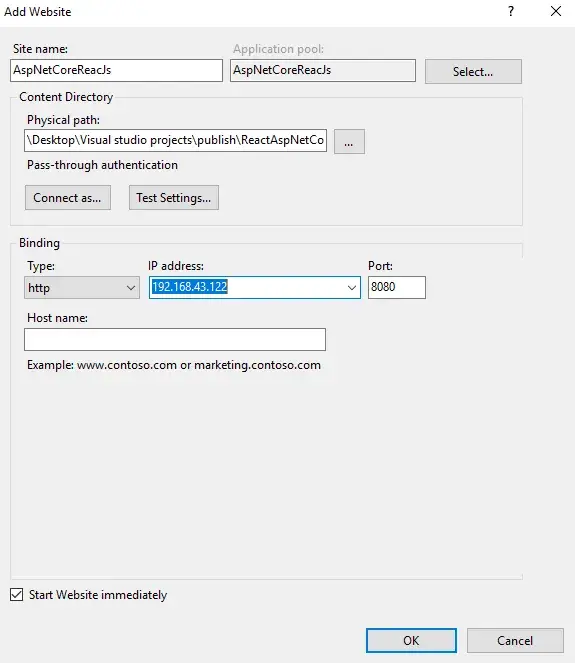Click the Content Directory group heading
The width and height of the screenshot is (575, 663).
[x=66, y=97]
